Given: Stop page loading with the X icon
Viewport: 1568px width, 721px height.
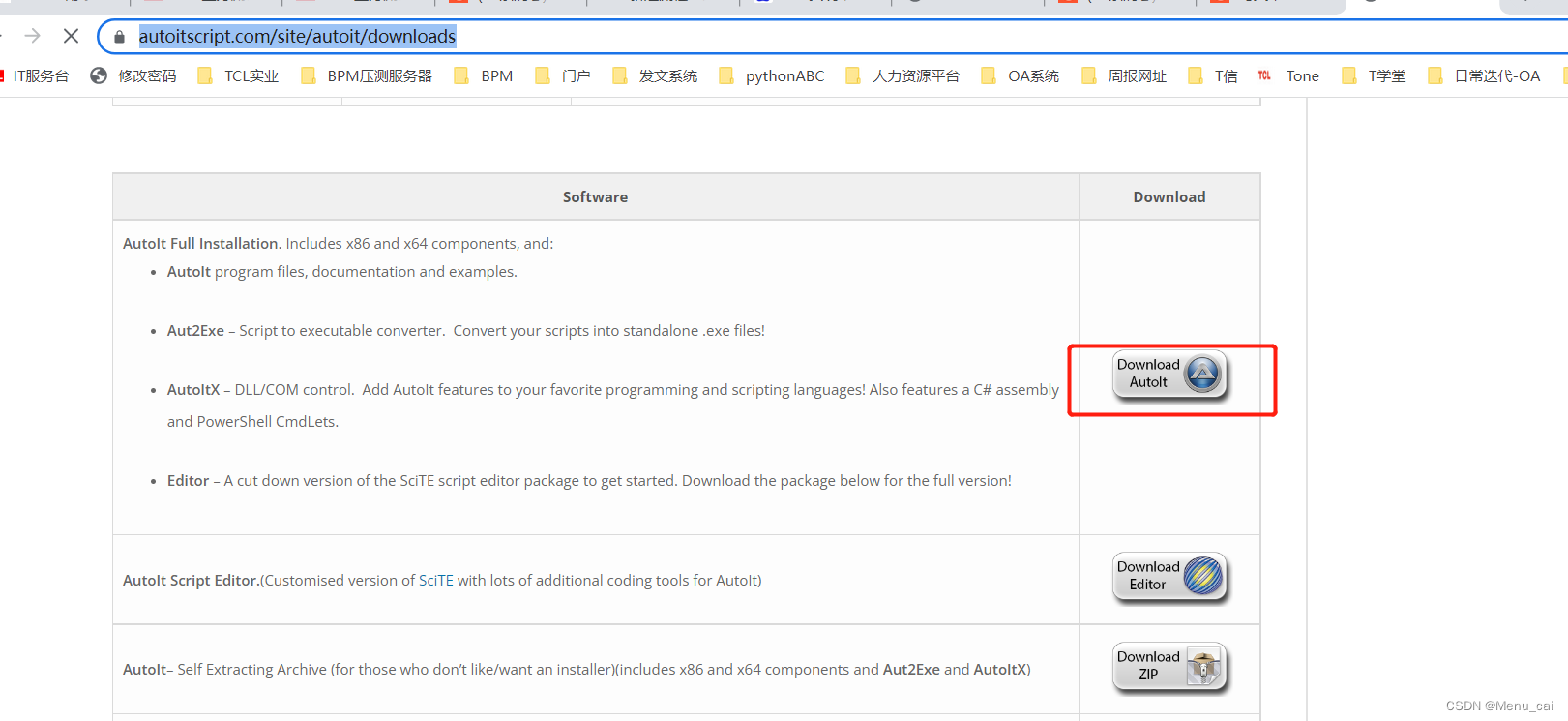Looking at the screenshot, I should click(x=71, y=36).
